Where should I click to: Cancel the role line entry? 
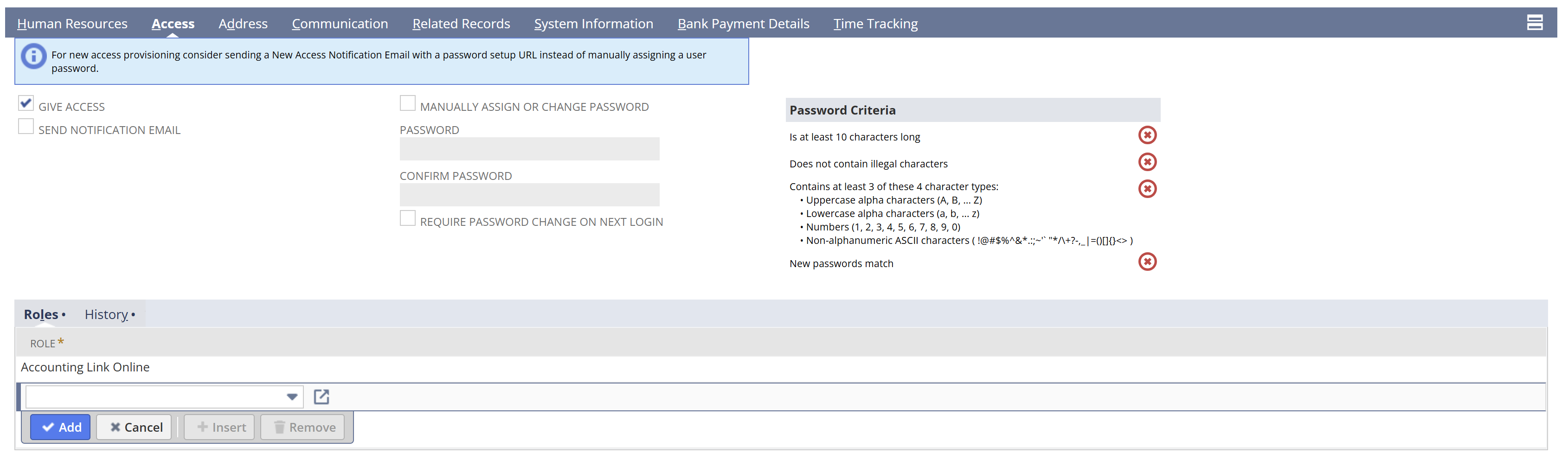point(136,427)
